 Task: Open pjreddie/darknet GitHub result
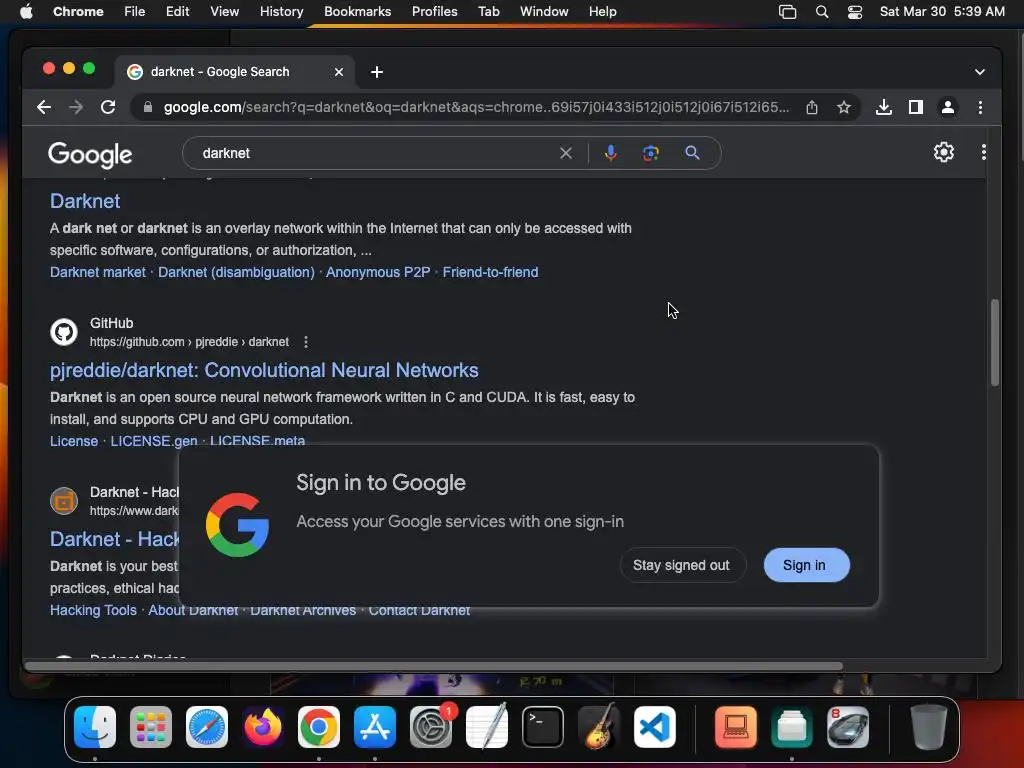(x=264, y=370)
